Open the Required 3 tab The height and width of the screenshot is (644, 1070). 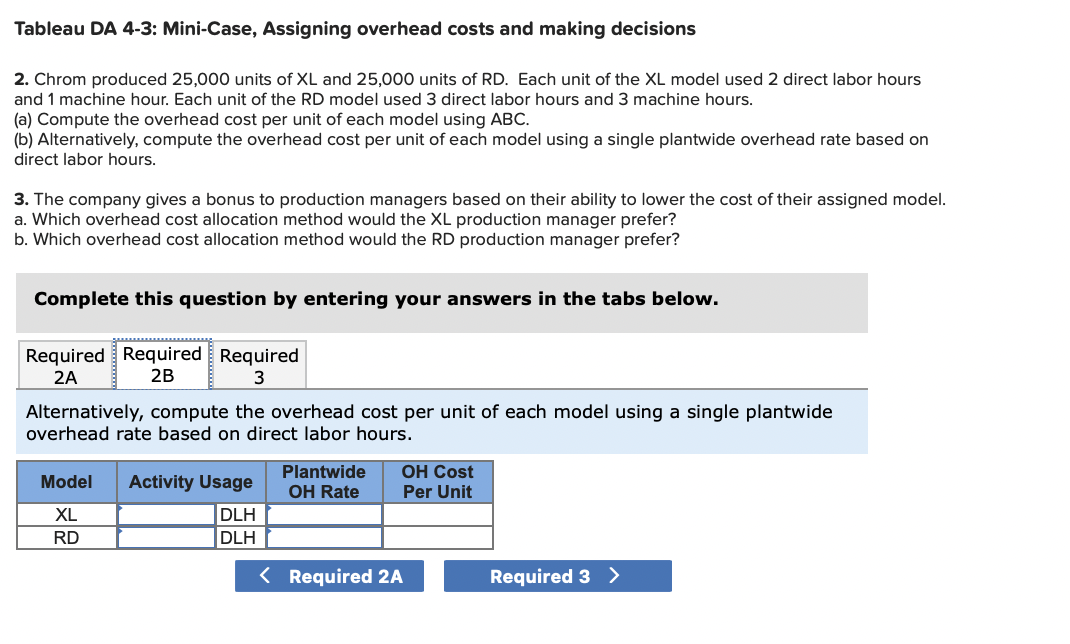[x=259, y=364]
